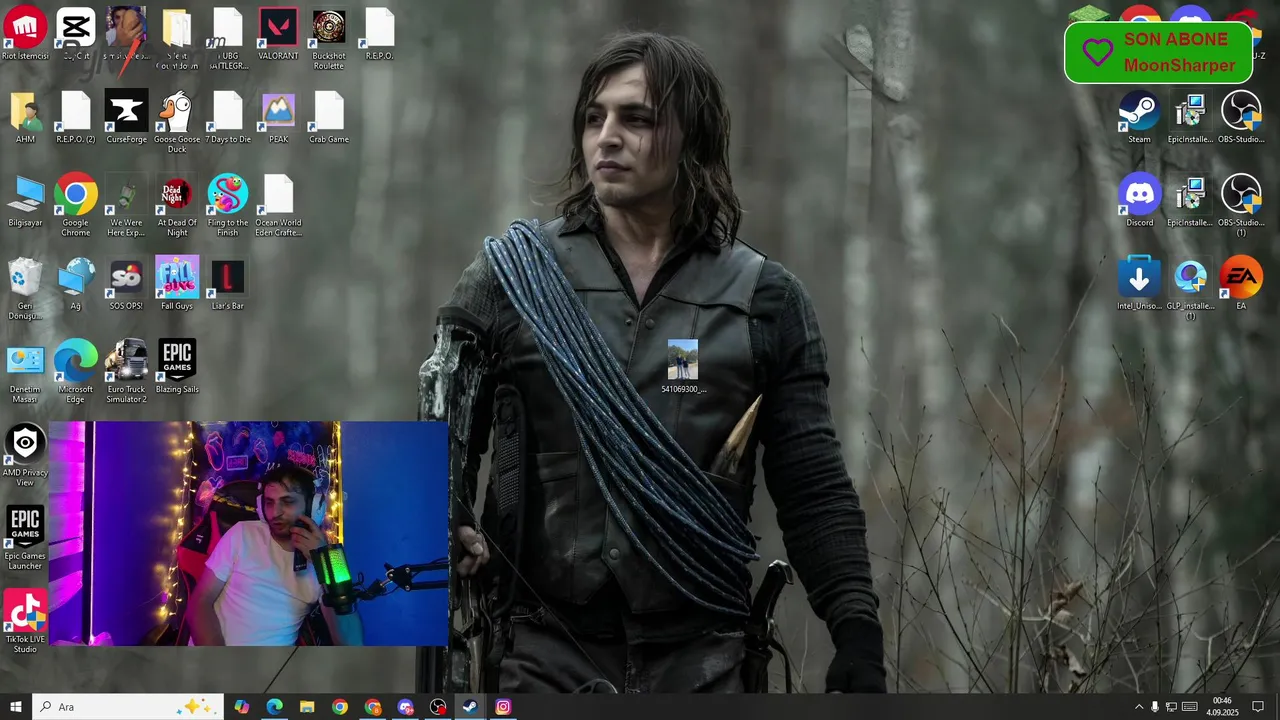Image resolution: width=1280 pixels, height=720 pixels.
Task: Open the VALORANT desktop shortcut
Action: [x=278, y=28]
